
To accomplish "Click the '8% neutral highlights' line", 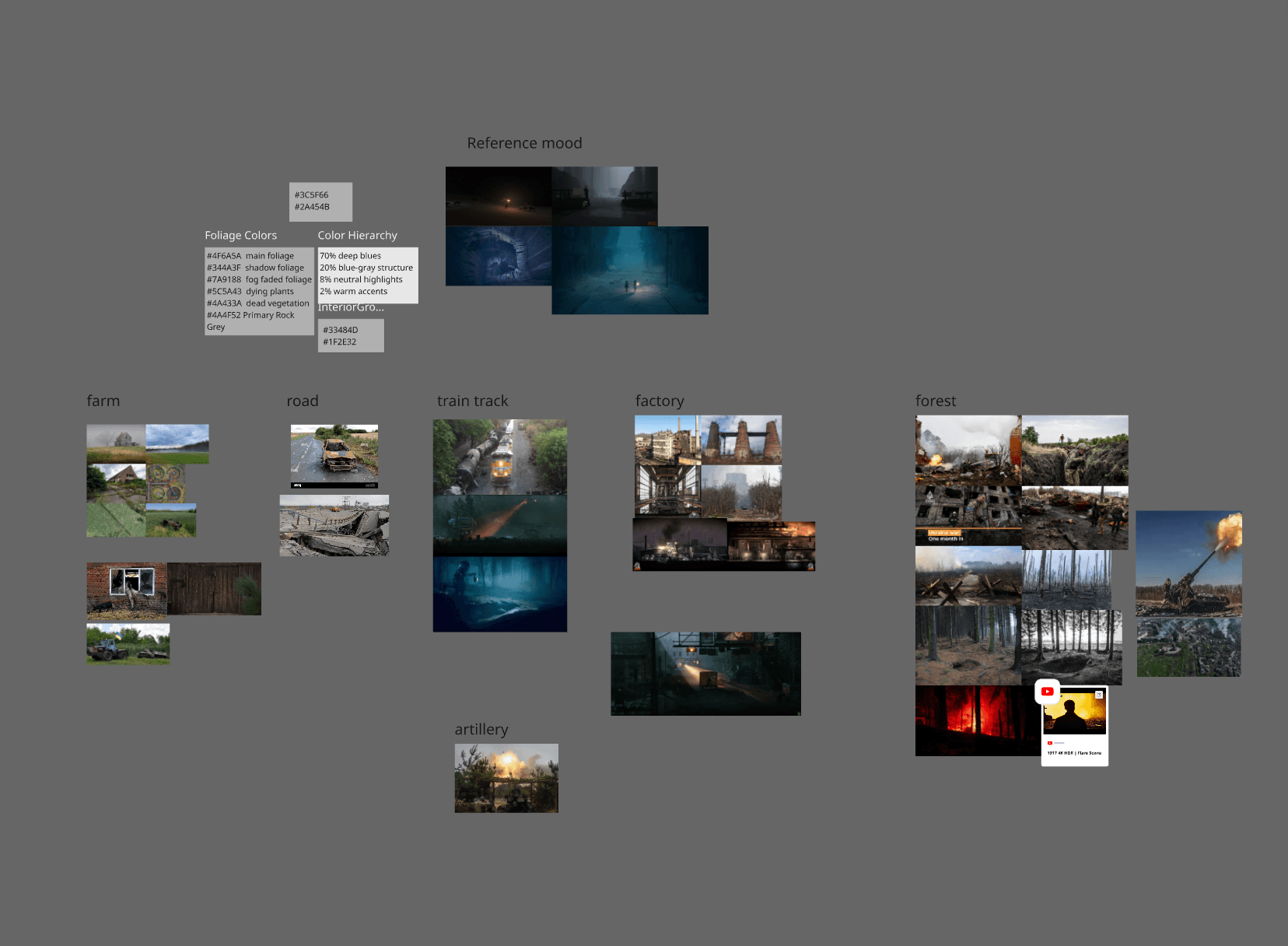I will coord(361,279).
